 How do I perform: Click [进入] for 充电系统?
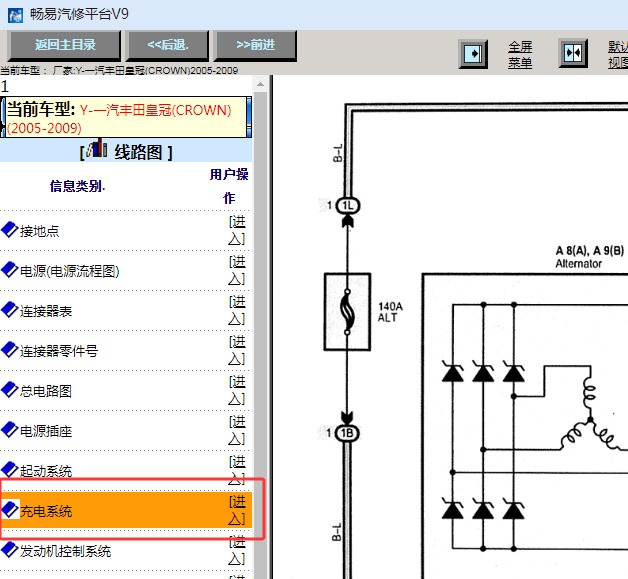coord(237,511)
